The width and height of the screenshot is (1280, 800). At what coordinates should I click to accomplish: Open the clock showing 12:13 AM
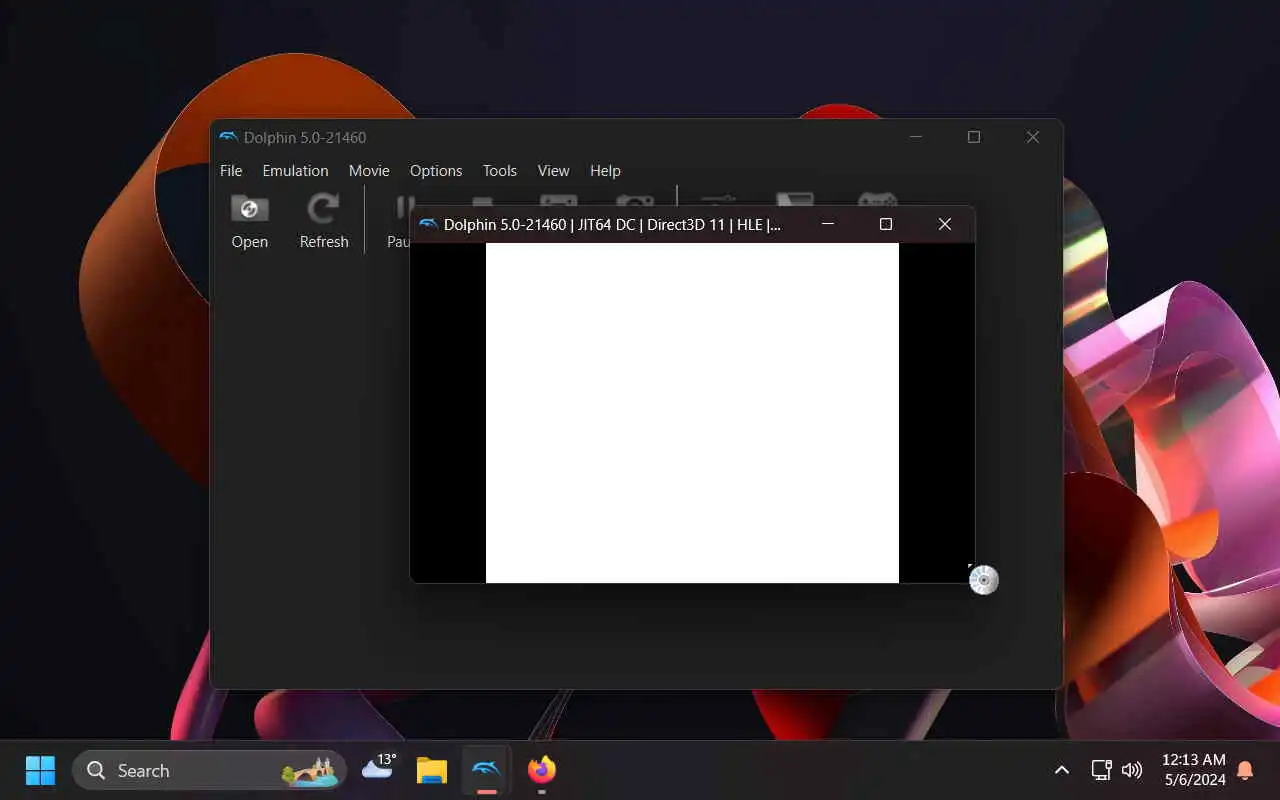[1194, 770]
